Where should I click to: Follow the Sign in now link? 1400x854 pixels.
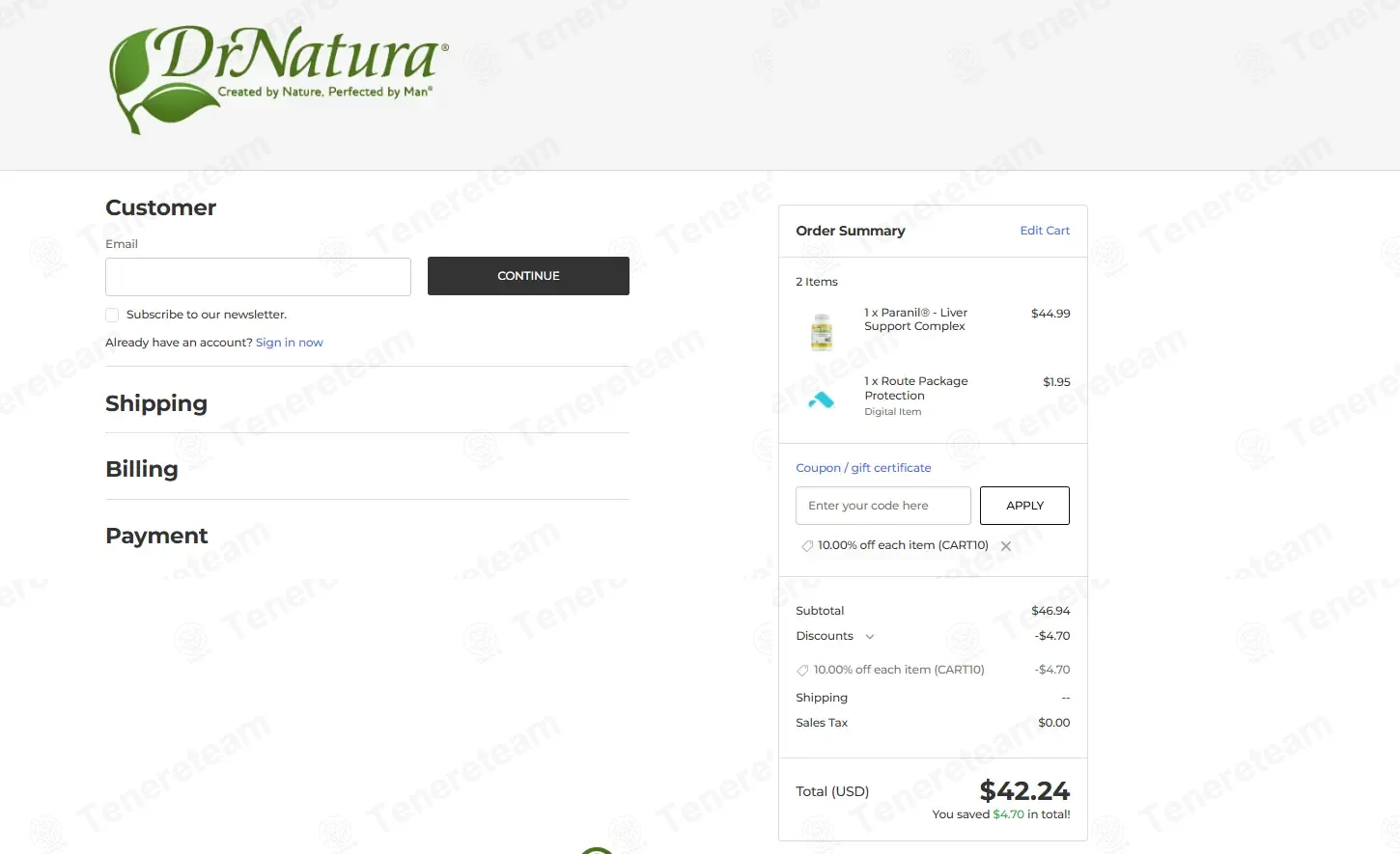point(290,343)
